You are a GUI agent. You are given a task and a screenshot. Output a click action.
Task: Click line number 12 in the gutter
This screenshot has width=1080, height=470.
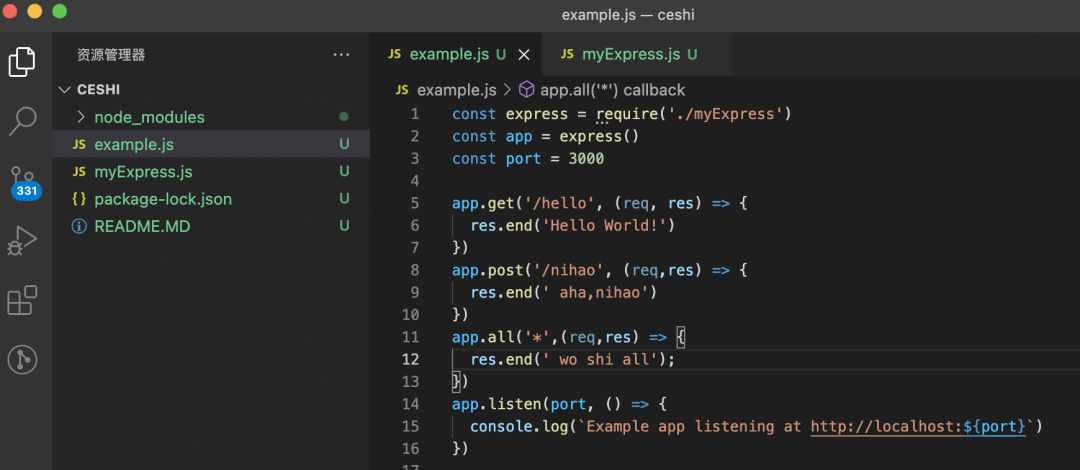410,359
